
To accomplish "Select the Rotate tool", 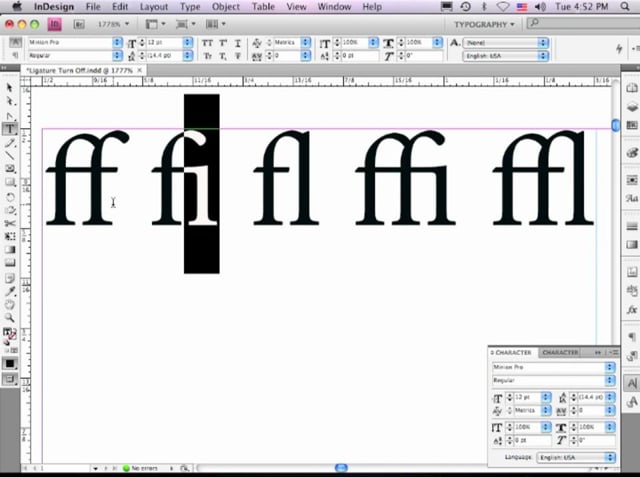I will click(10, 197).
